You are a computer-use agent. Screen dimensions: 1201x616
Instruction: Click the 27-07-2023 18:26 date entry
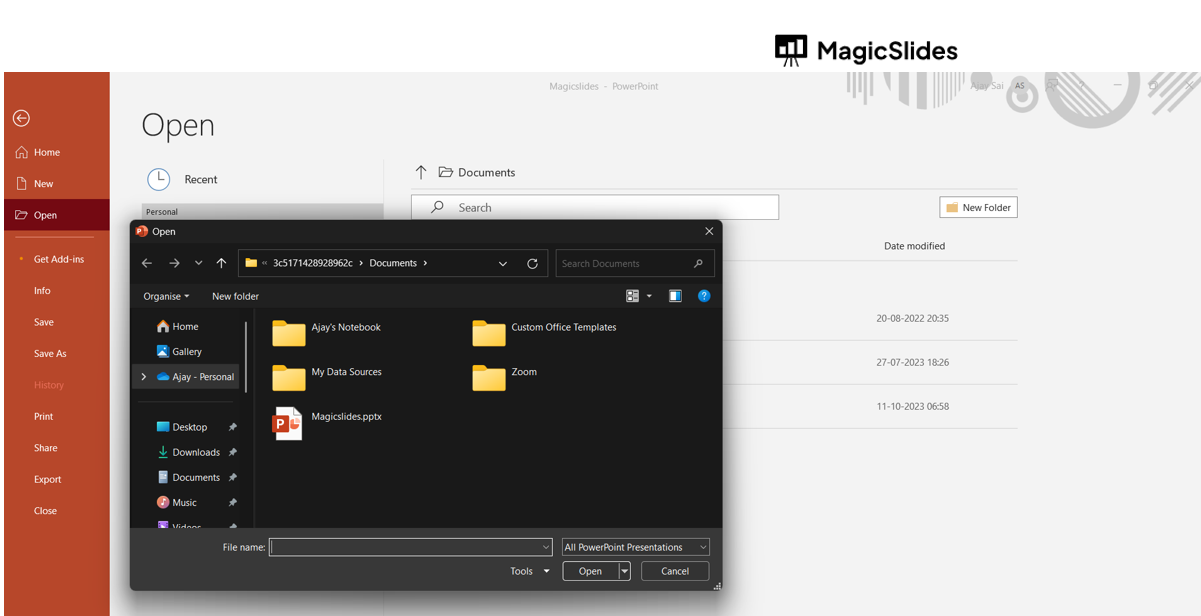913,362
